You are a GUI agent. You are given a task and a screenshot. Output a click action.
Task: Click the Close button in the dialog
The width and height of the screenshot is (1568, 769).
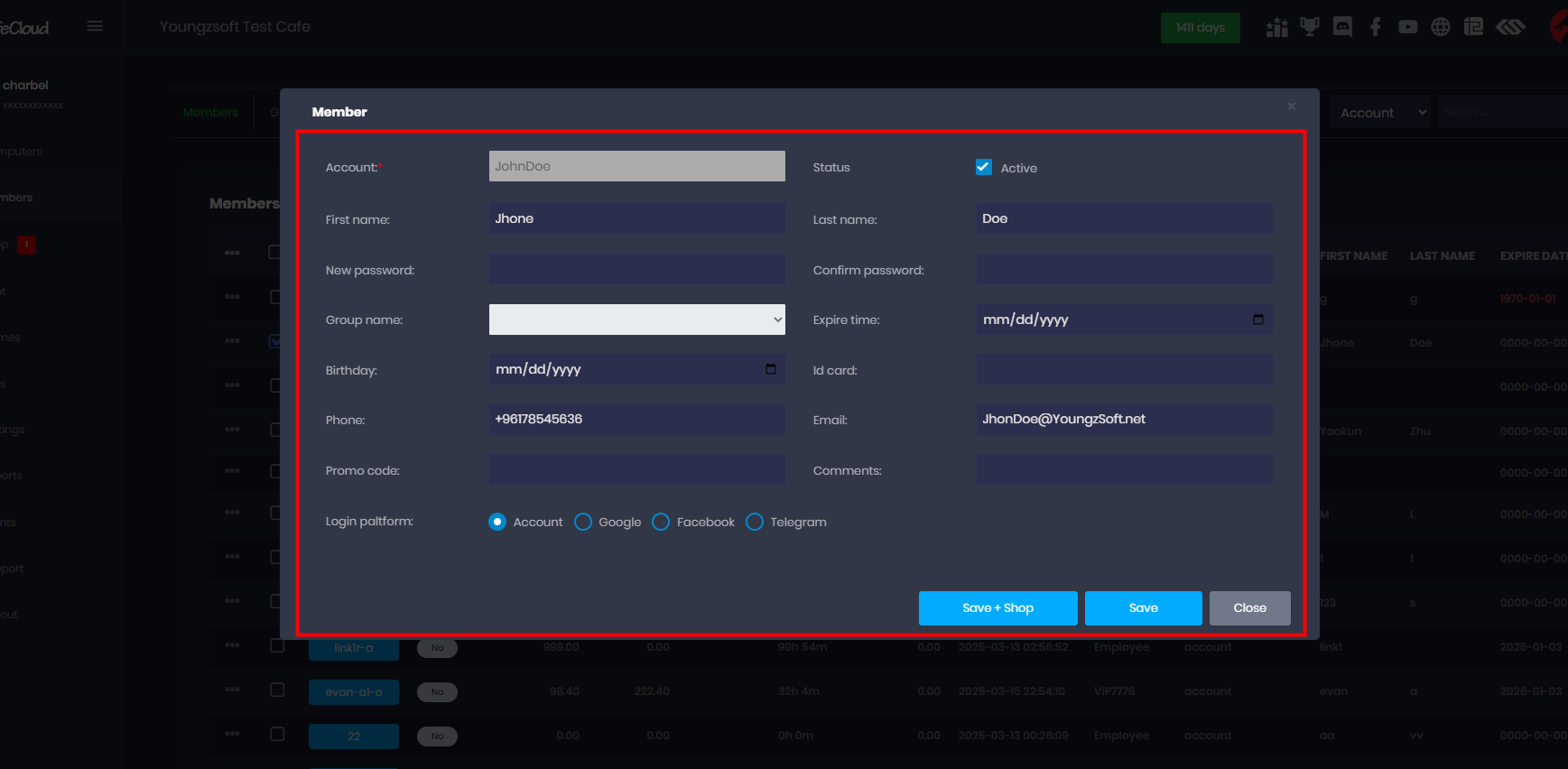1249,608
